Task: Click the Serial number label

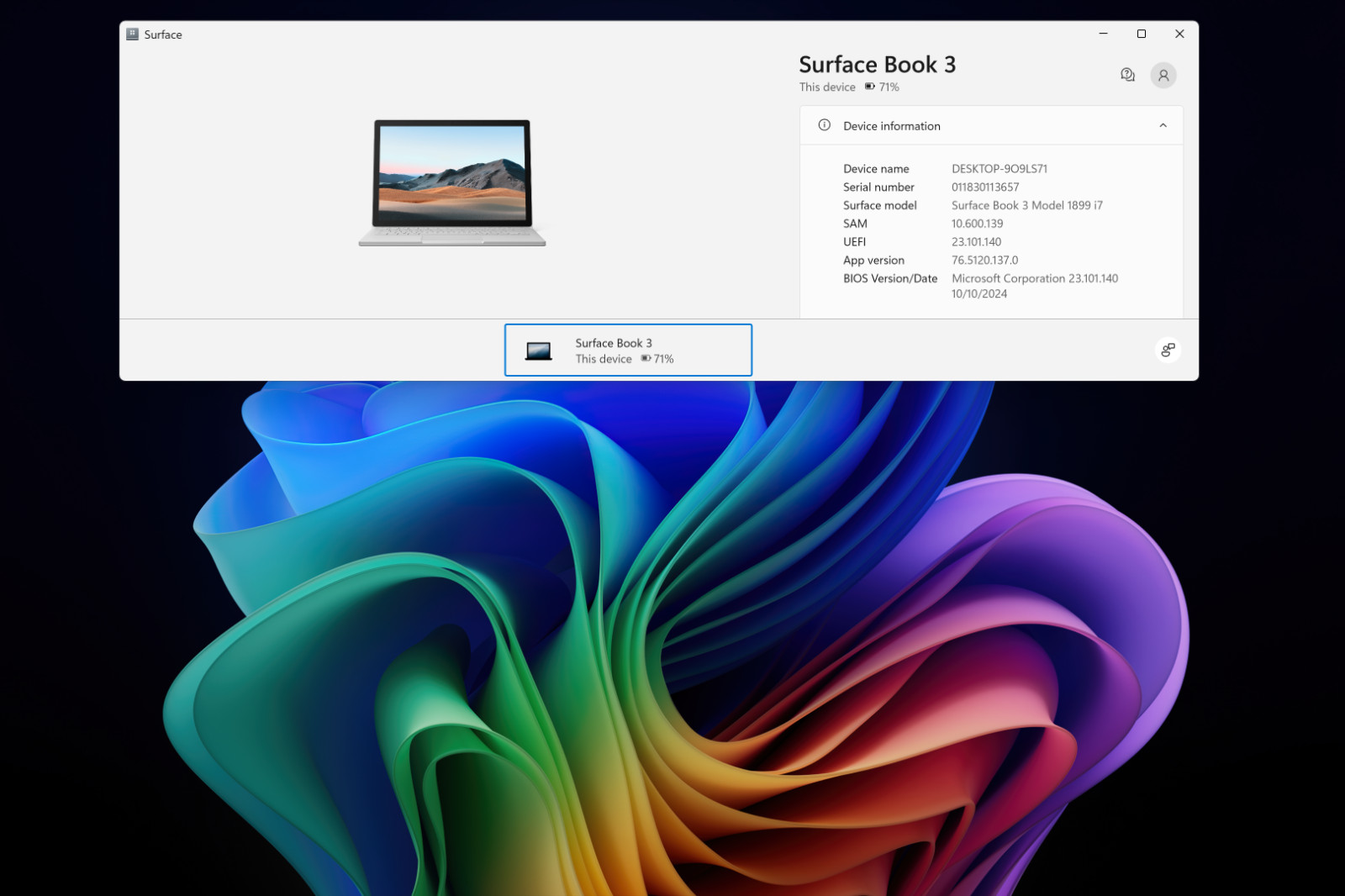Action: [878, 187]
